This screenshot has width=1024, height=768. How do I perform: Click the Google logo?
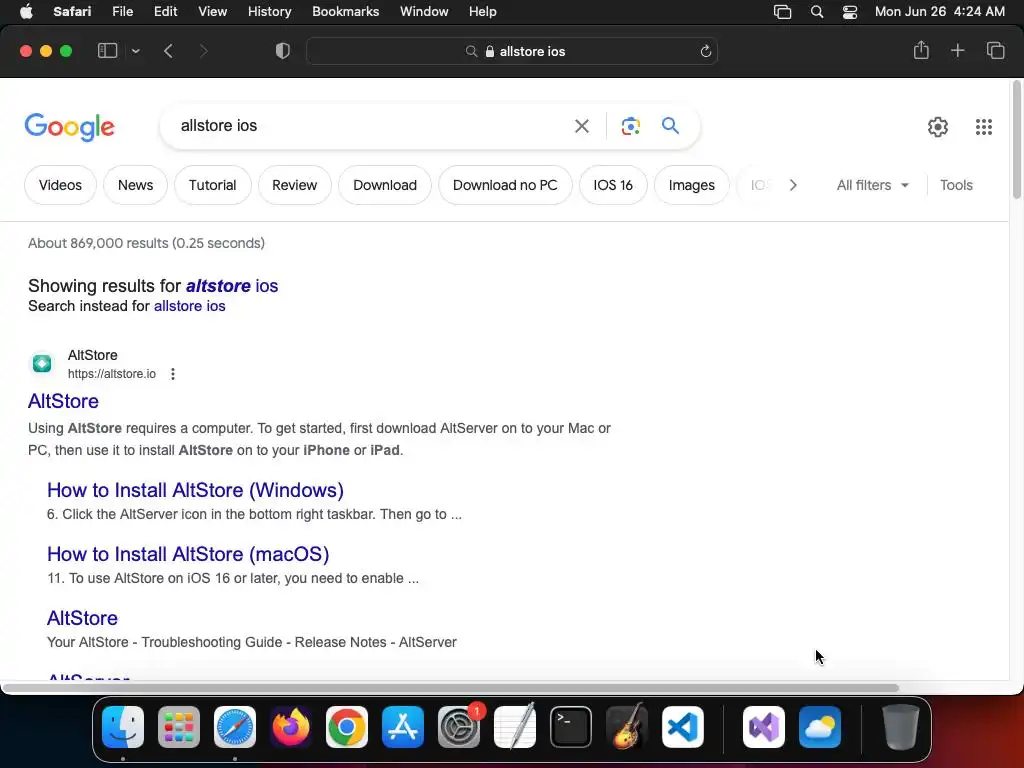(69, 127)
